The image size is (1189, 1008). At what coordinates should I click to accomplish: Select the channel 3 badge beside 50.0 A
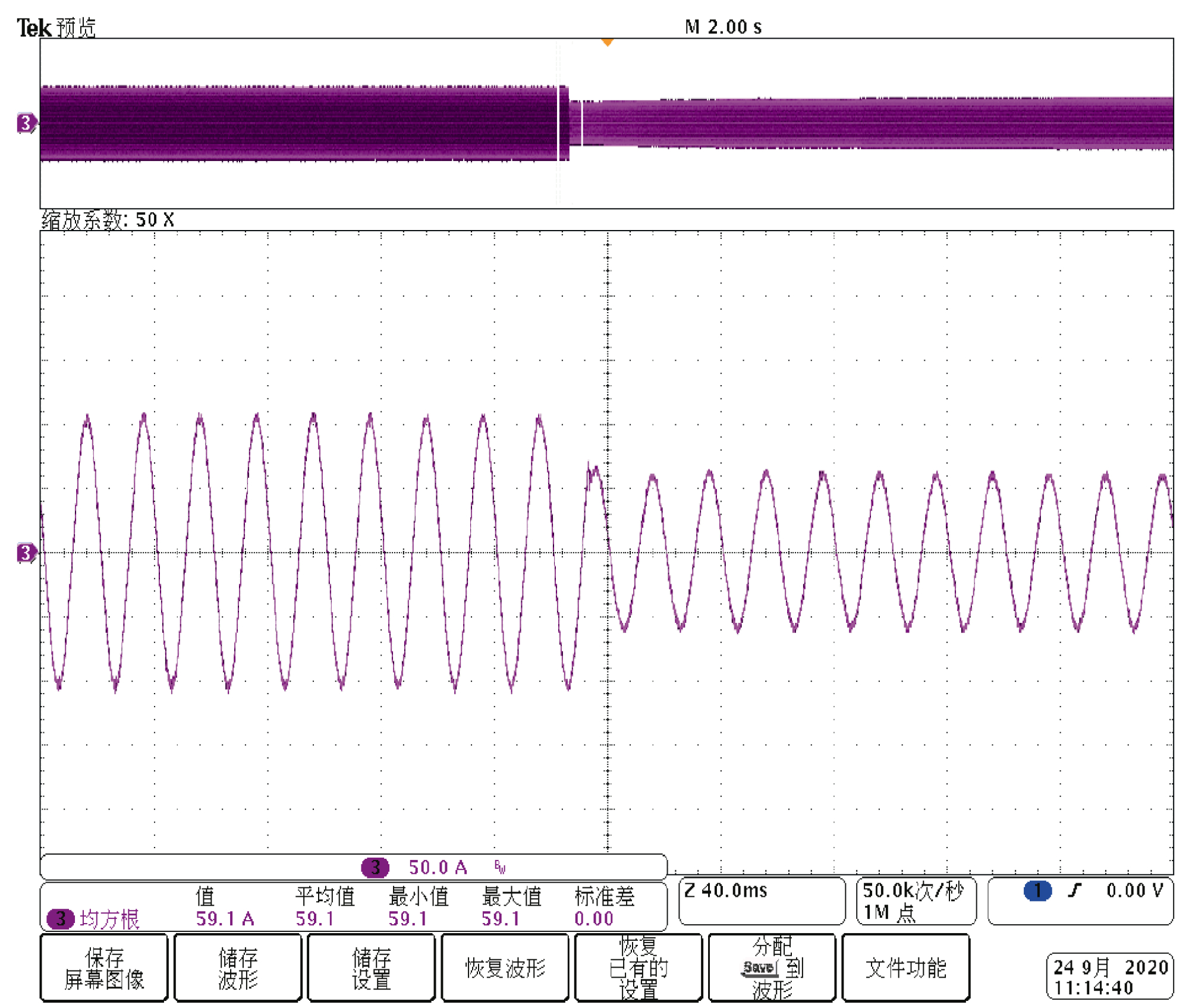(x=375, y=867)
